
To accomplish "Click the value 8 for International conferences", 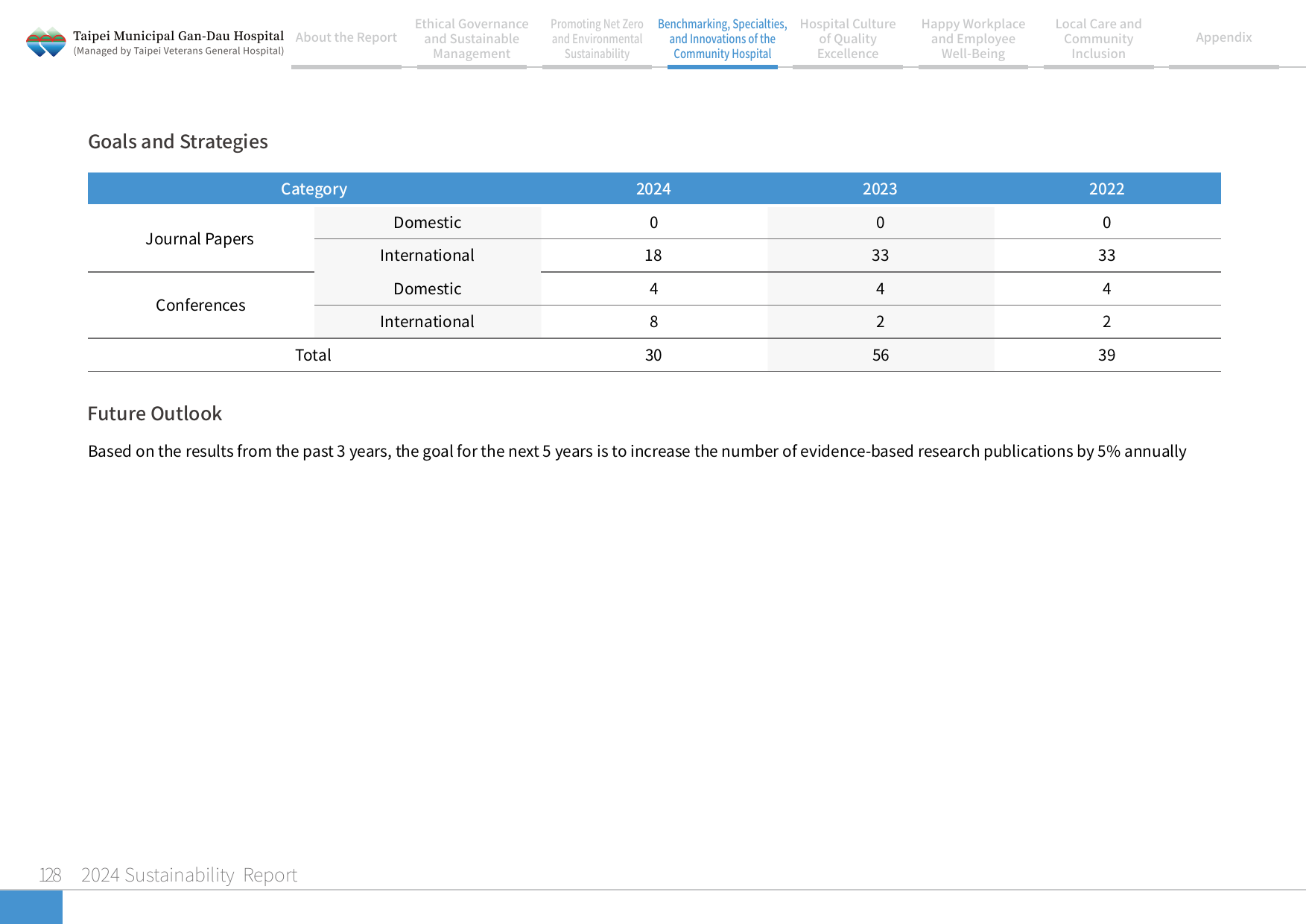I will tap(653, 321).
